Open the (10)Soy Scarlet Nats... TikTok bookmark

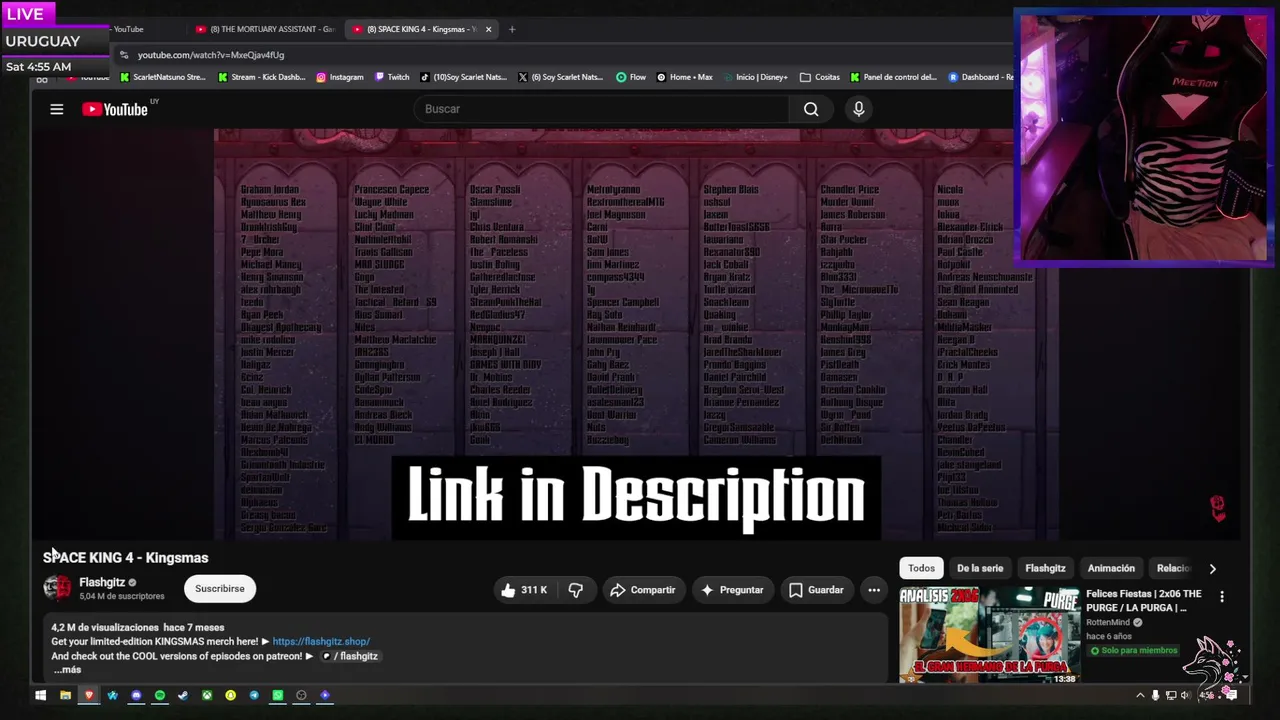464,77
